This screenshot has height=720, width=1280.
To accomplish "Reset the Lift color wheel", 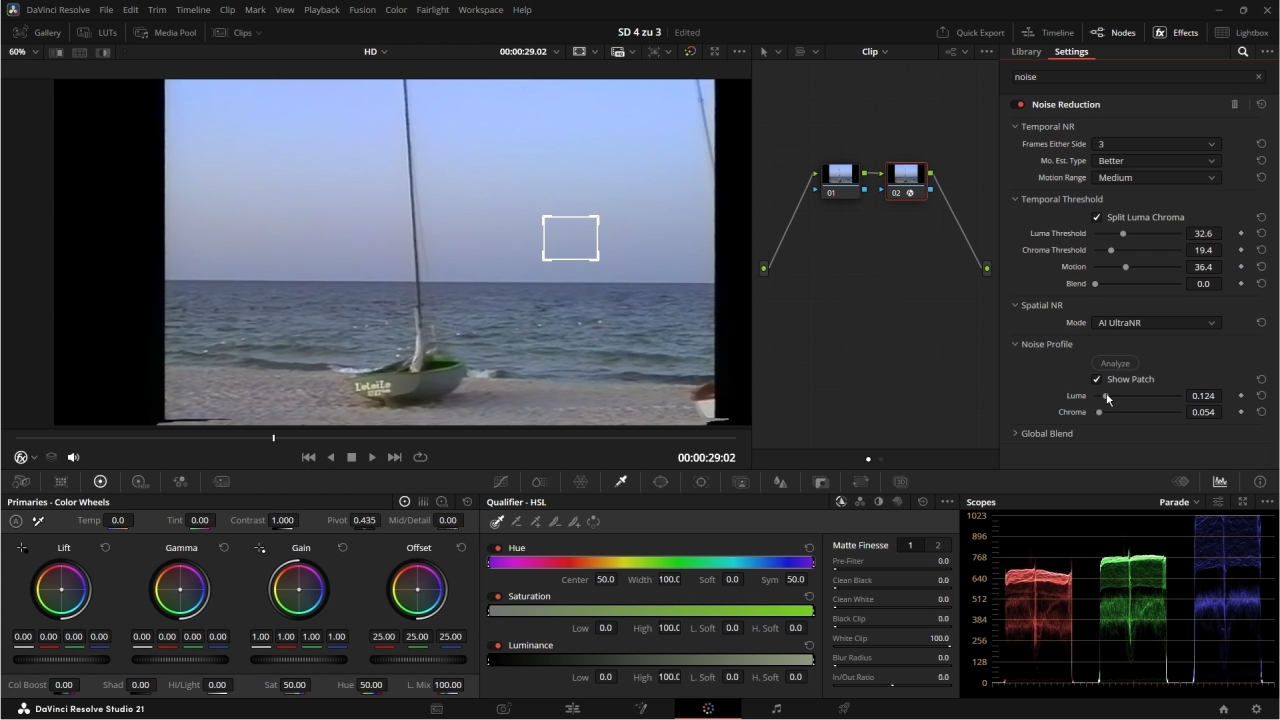I will click(105, 548).
